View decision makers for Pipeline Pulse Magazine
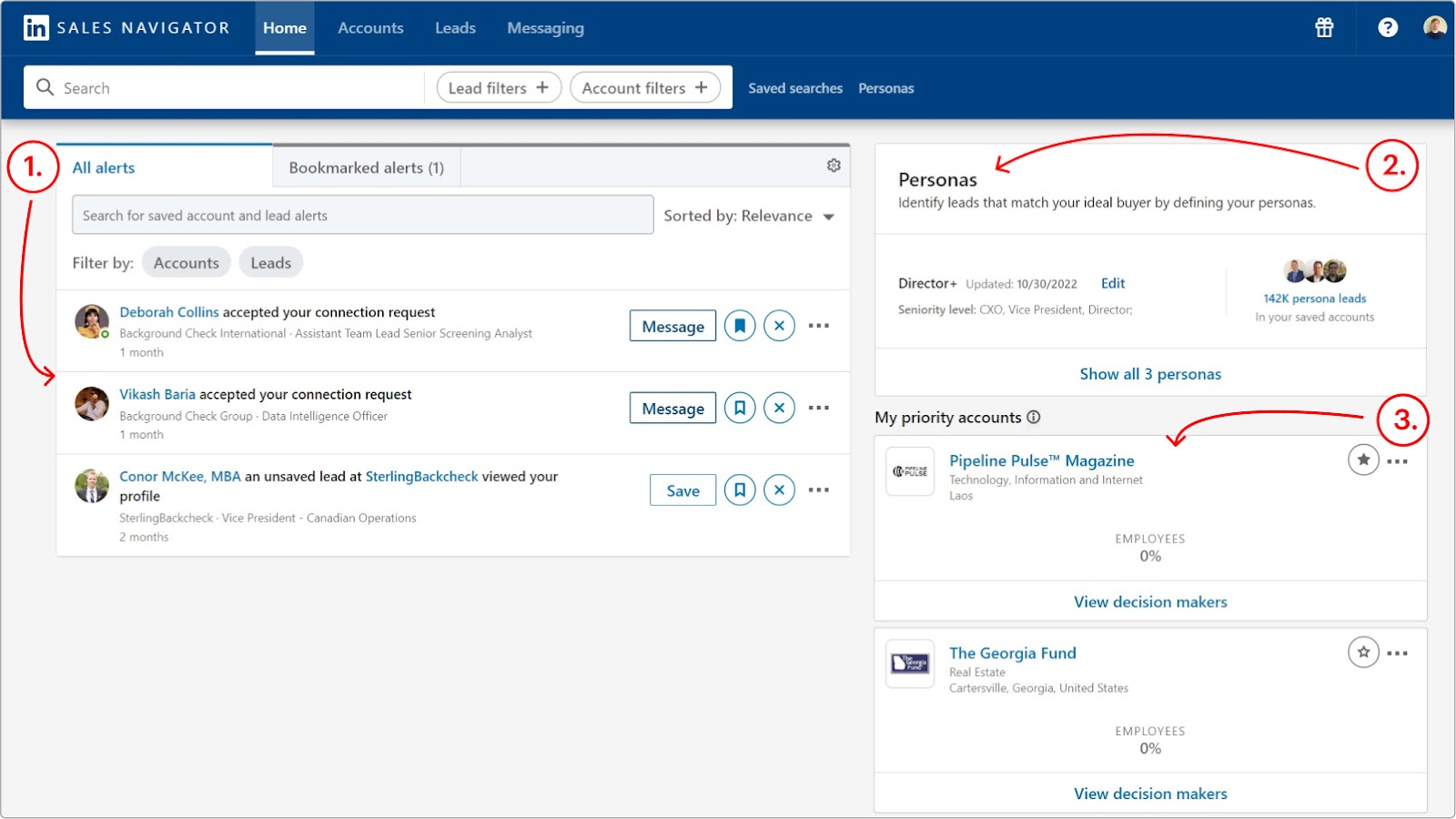This screenshot has height=819, width=1456. pyautogui.click(x=1150, y=602)
